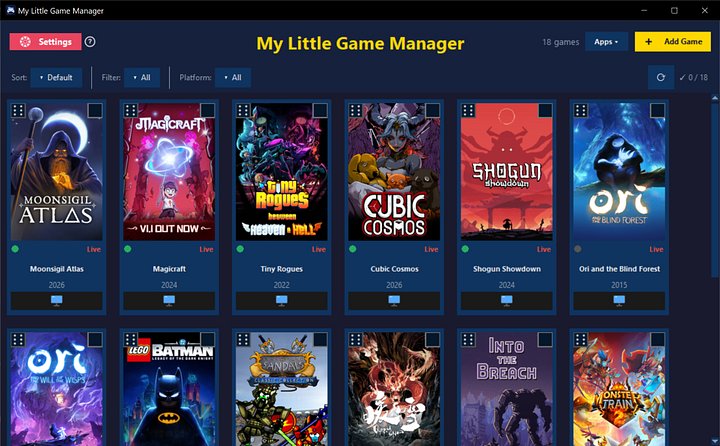Click the app icon in title bar
The height and width of the screenshot is (446, 720).
10,10
